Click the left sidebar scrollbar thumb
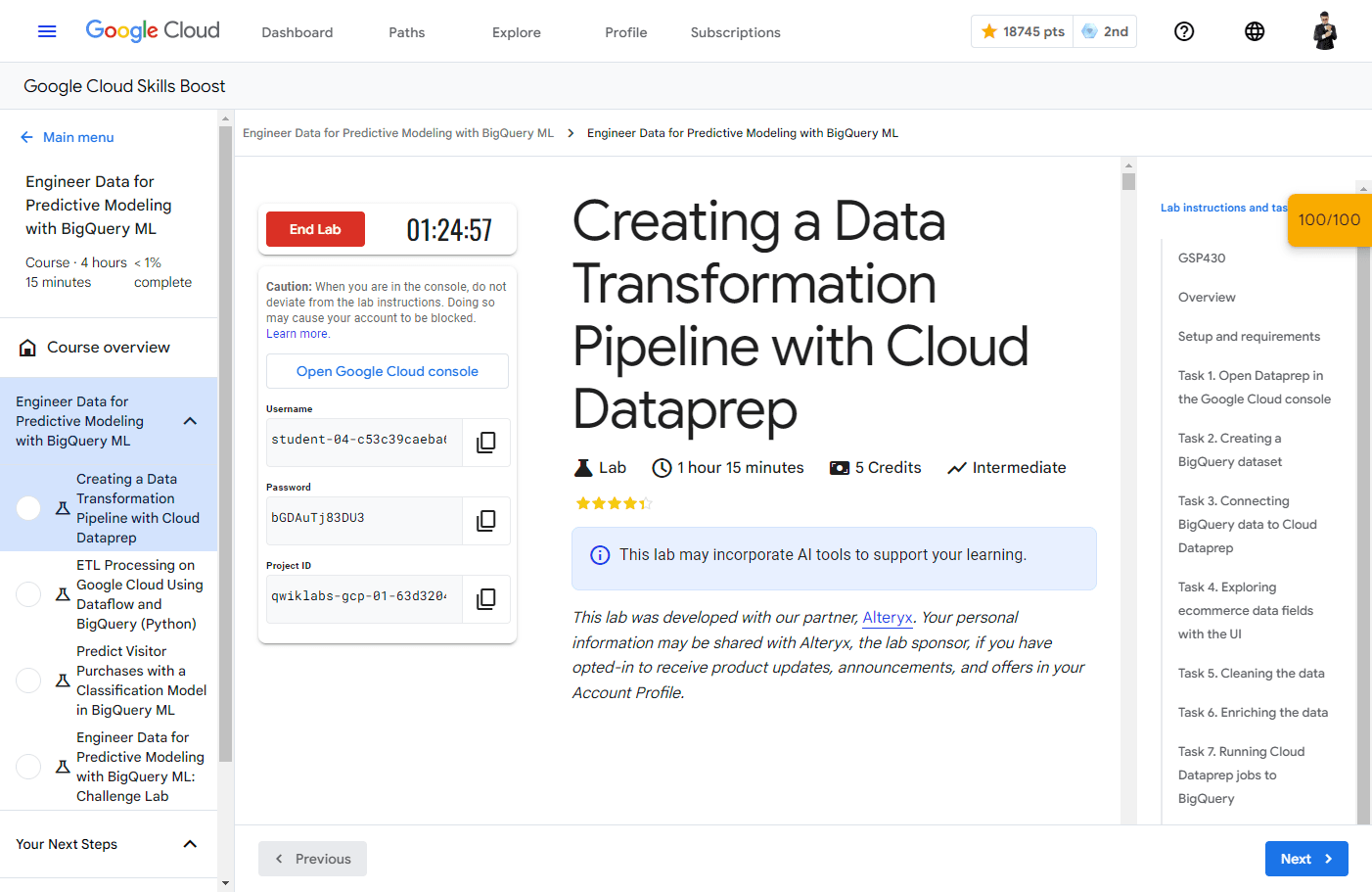This screenshot has height=892, width=1372. [x=225, y=444]
